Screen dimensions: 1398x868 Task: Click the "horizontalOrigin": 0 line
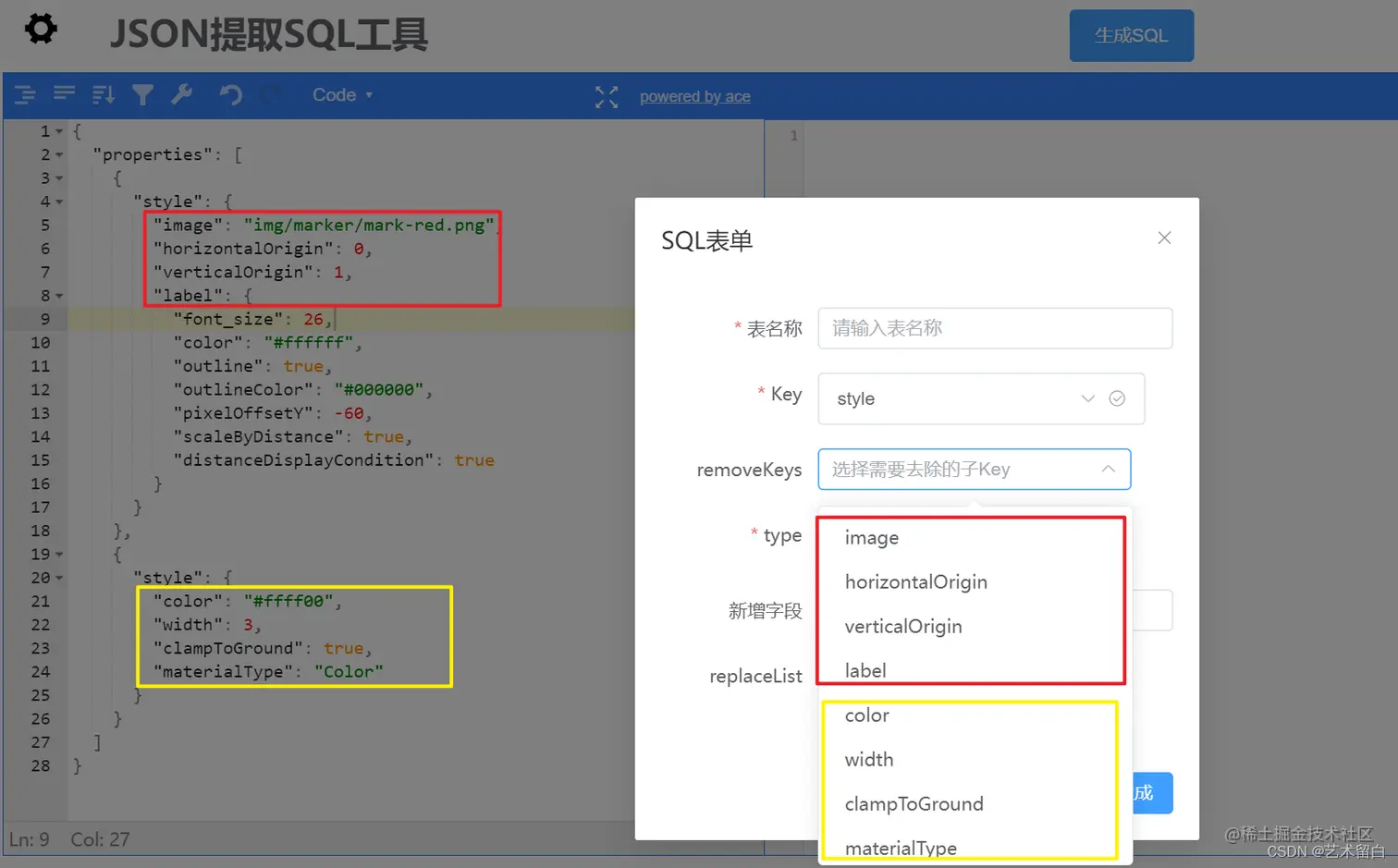(263, 249)
